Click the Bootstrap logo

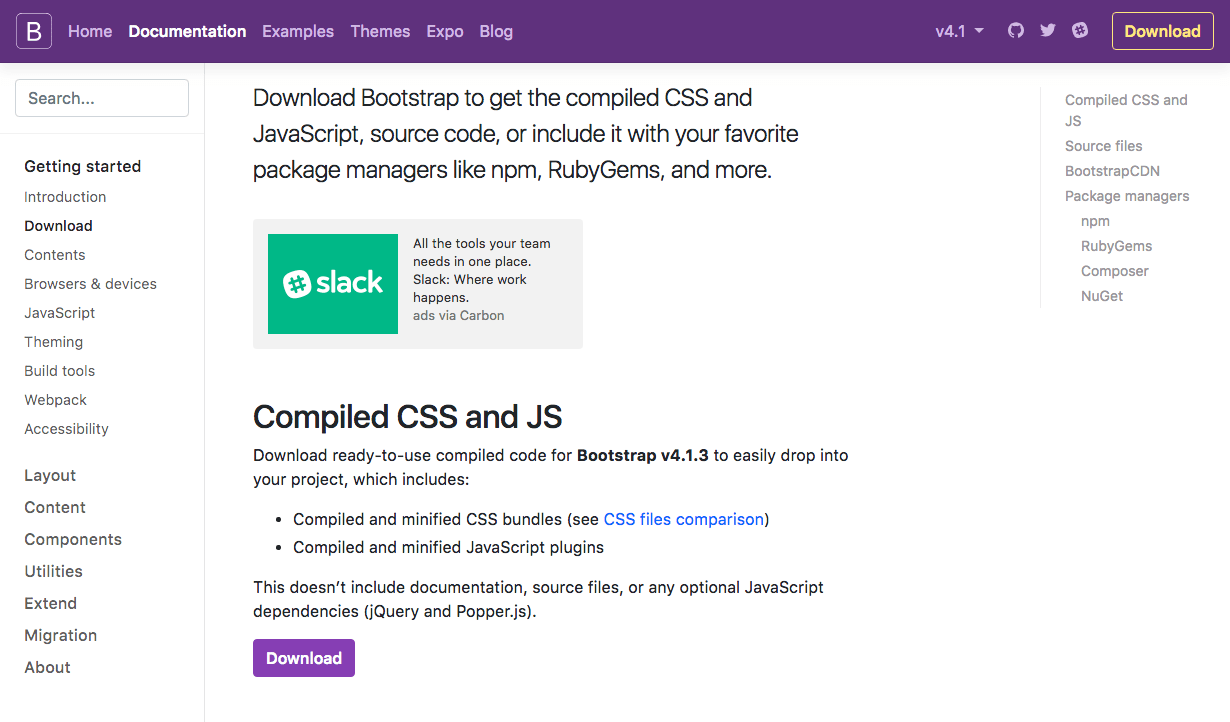[33, 30]
